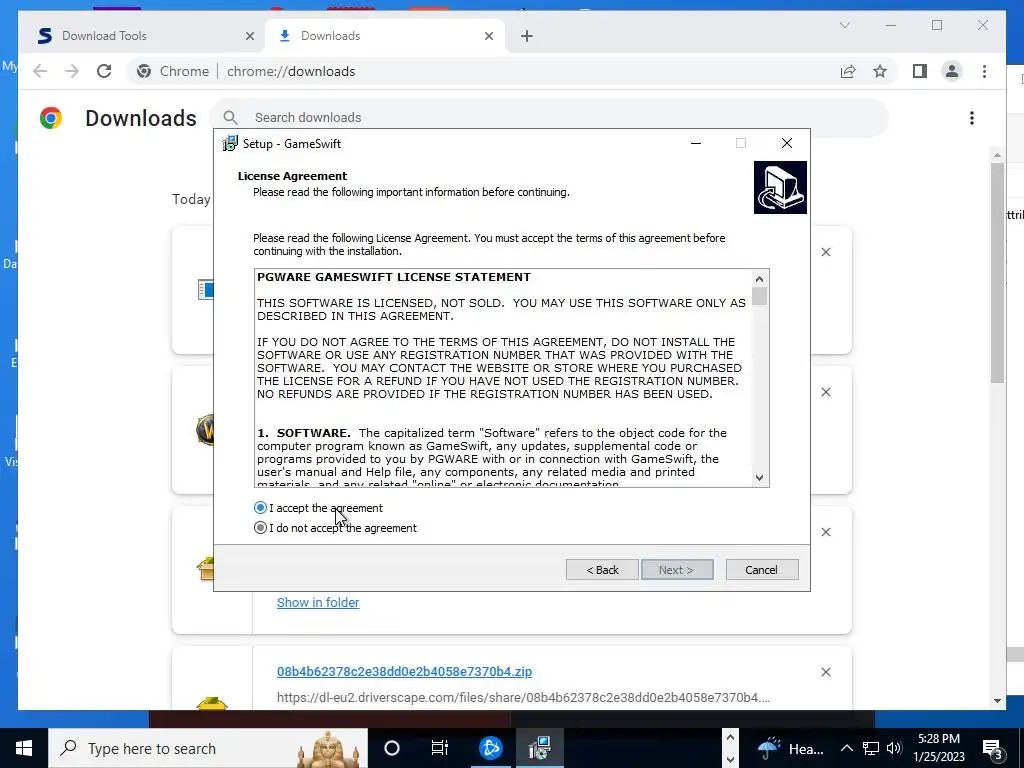
Task: Close the Download Tools tab
Action: pyautogui.click(x=249, y=36)
